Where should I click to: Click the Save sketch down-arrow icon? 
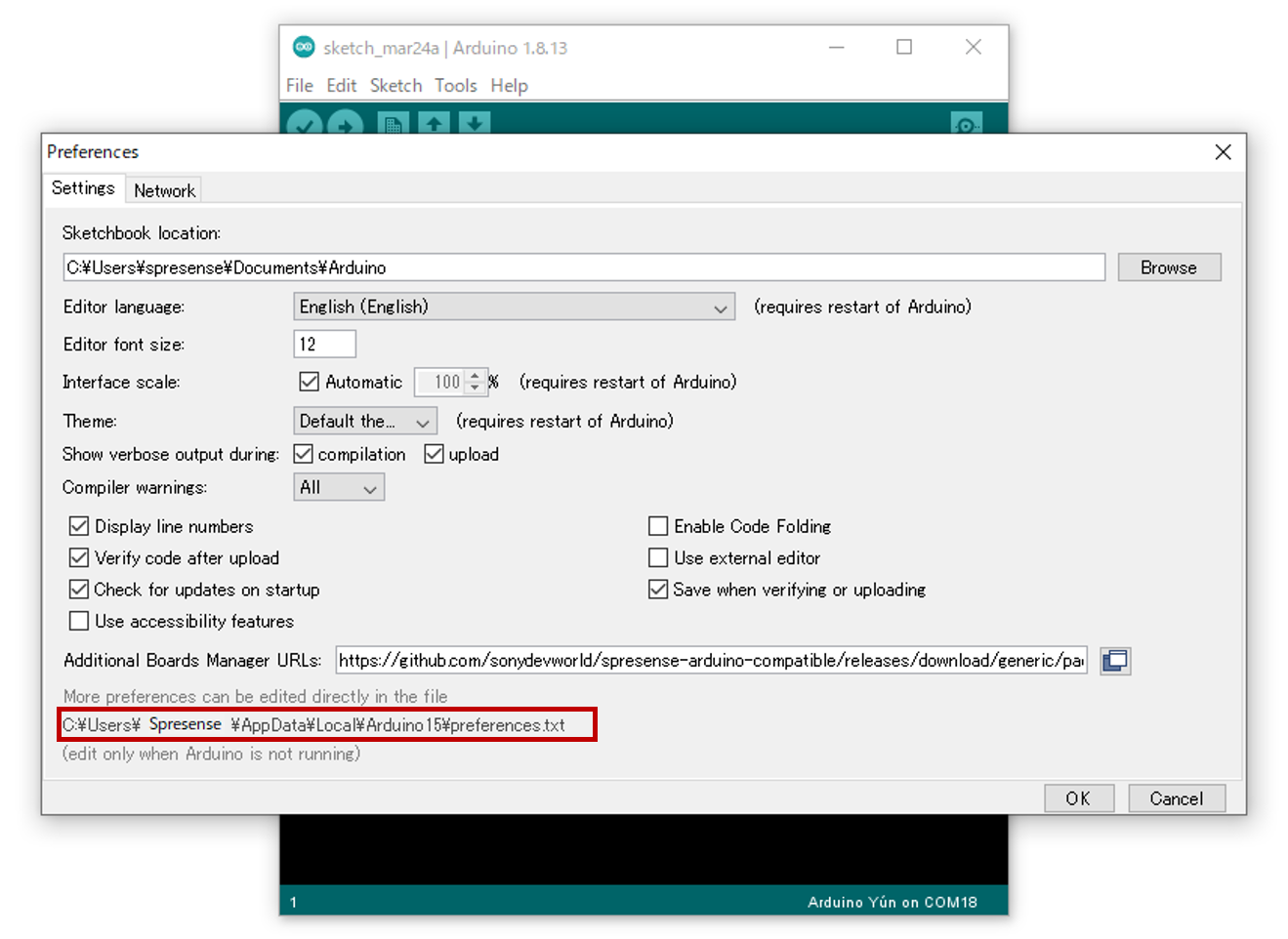[475, 123]
